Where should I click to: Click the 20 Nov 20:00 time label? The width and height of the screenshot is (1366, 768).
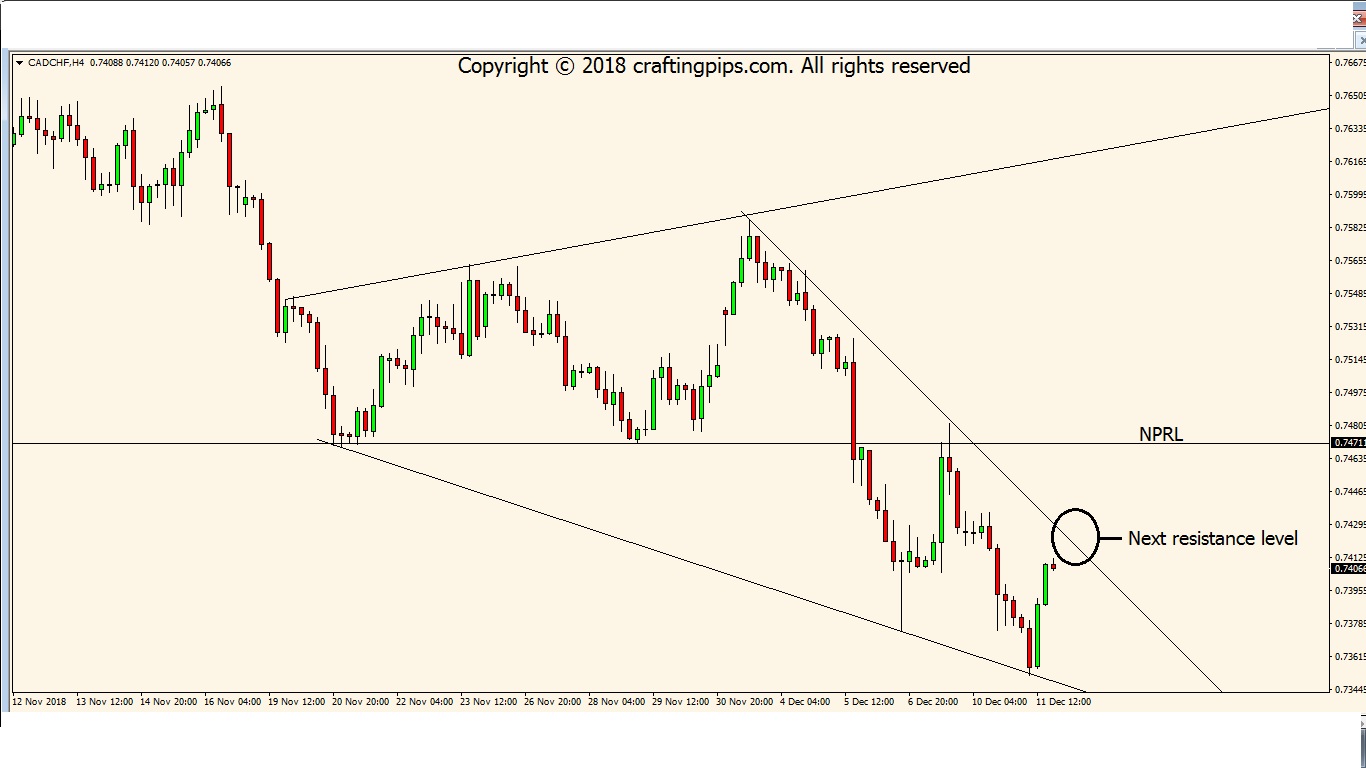click(360, 702)
